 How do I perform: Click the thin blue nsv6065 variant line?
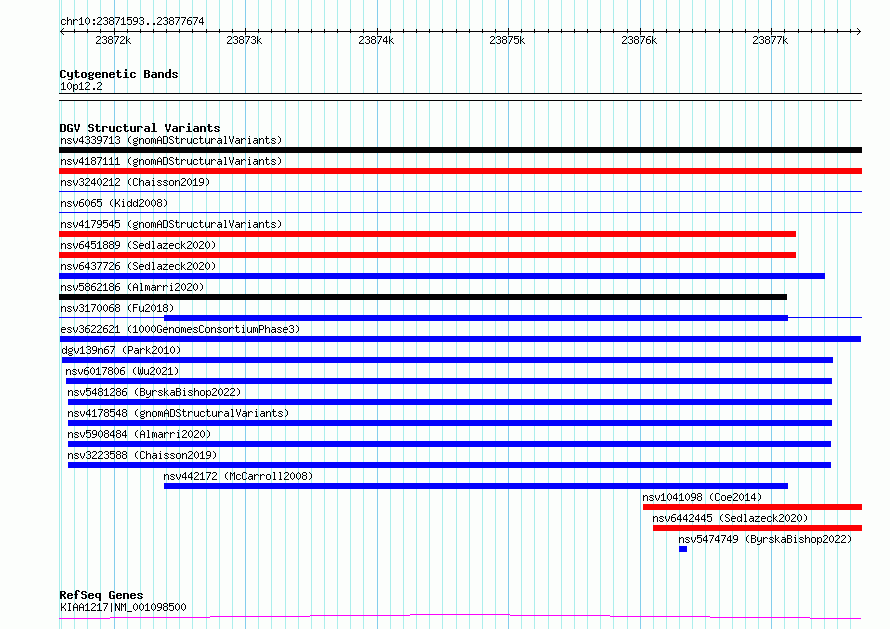click(x=460, y=213)
